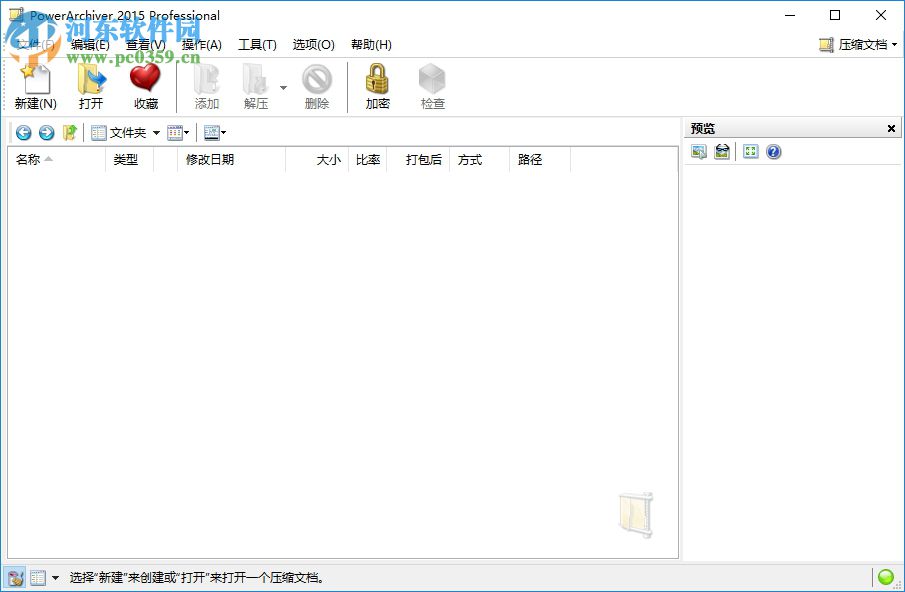Open the 解压 extract dropdown arrow
This screenshot has height=592, width=905.
[x=283, y=88]
